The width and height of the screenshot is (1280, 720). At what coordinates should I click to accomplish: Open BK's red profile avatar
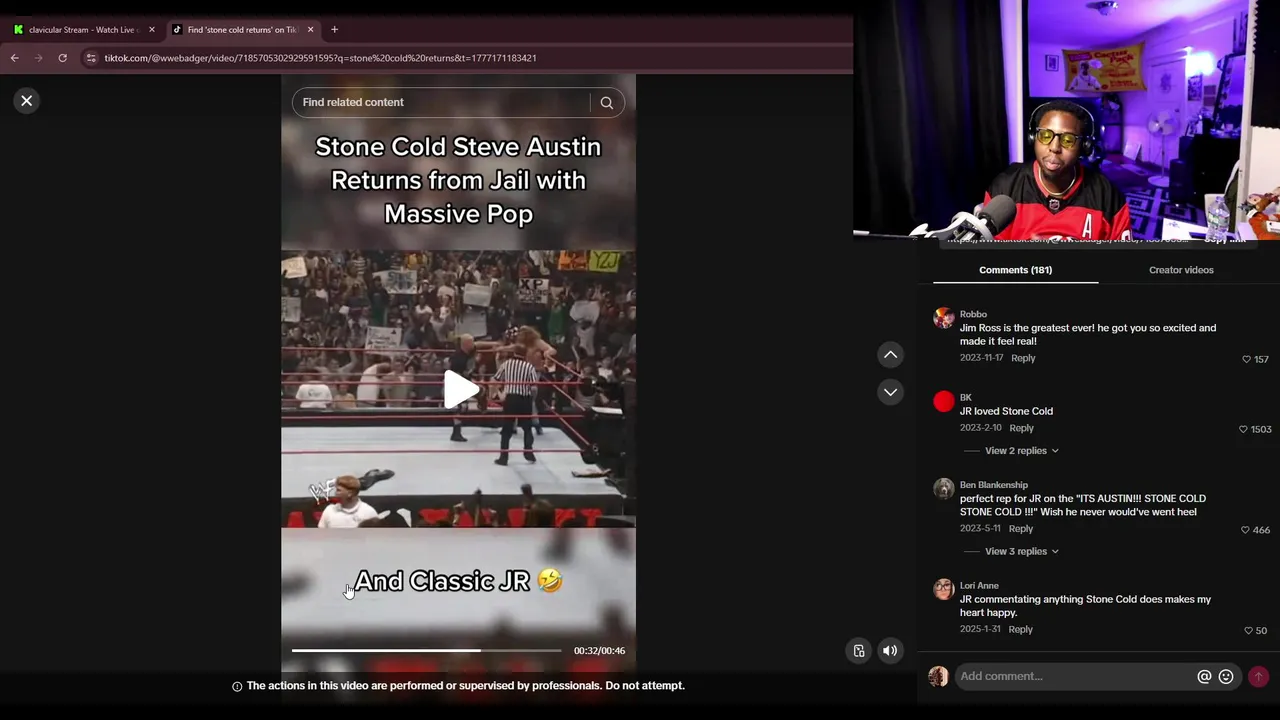point(944,402)
